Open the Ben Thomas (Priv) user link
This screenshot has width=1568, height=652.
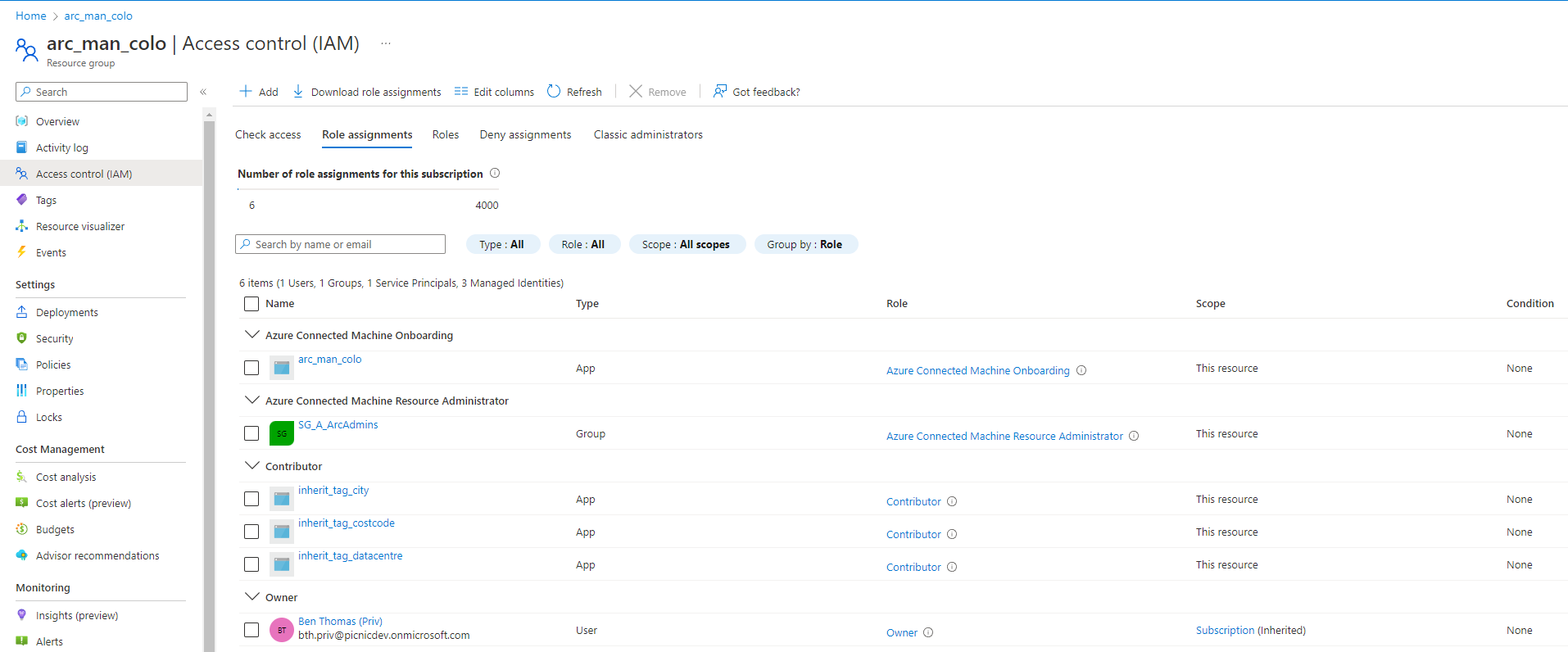click(x=340, y=621)
